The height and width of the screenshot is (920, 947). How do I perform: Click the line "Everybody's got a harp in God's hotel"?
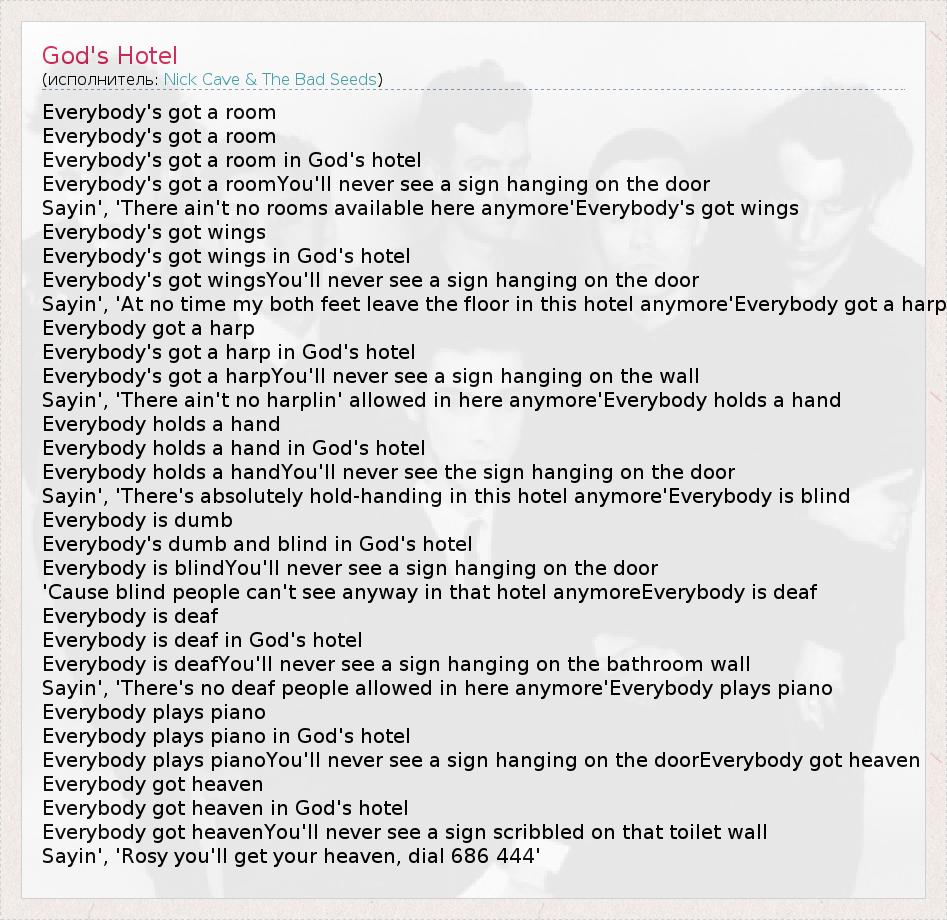(x=229, y=352)
